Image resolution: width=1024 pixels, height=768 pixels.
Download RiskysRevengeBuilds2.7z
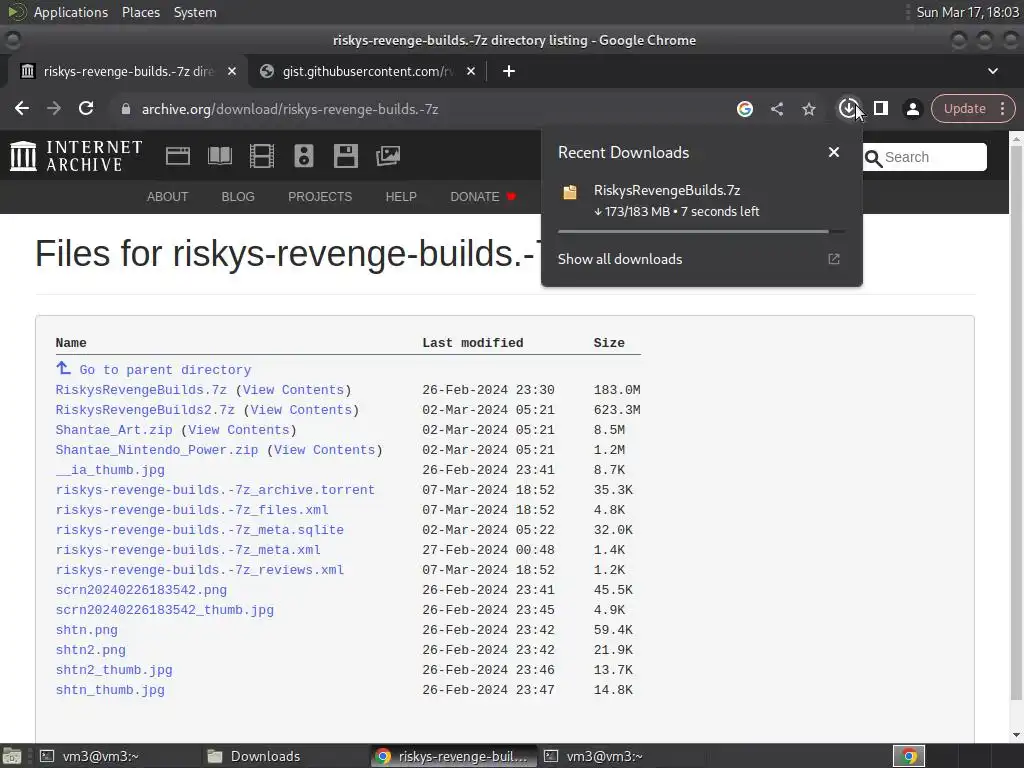(145, 410)
